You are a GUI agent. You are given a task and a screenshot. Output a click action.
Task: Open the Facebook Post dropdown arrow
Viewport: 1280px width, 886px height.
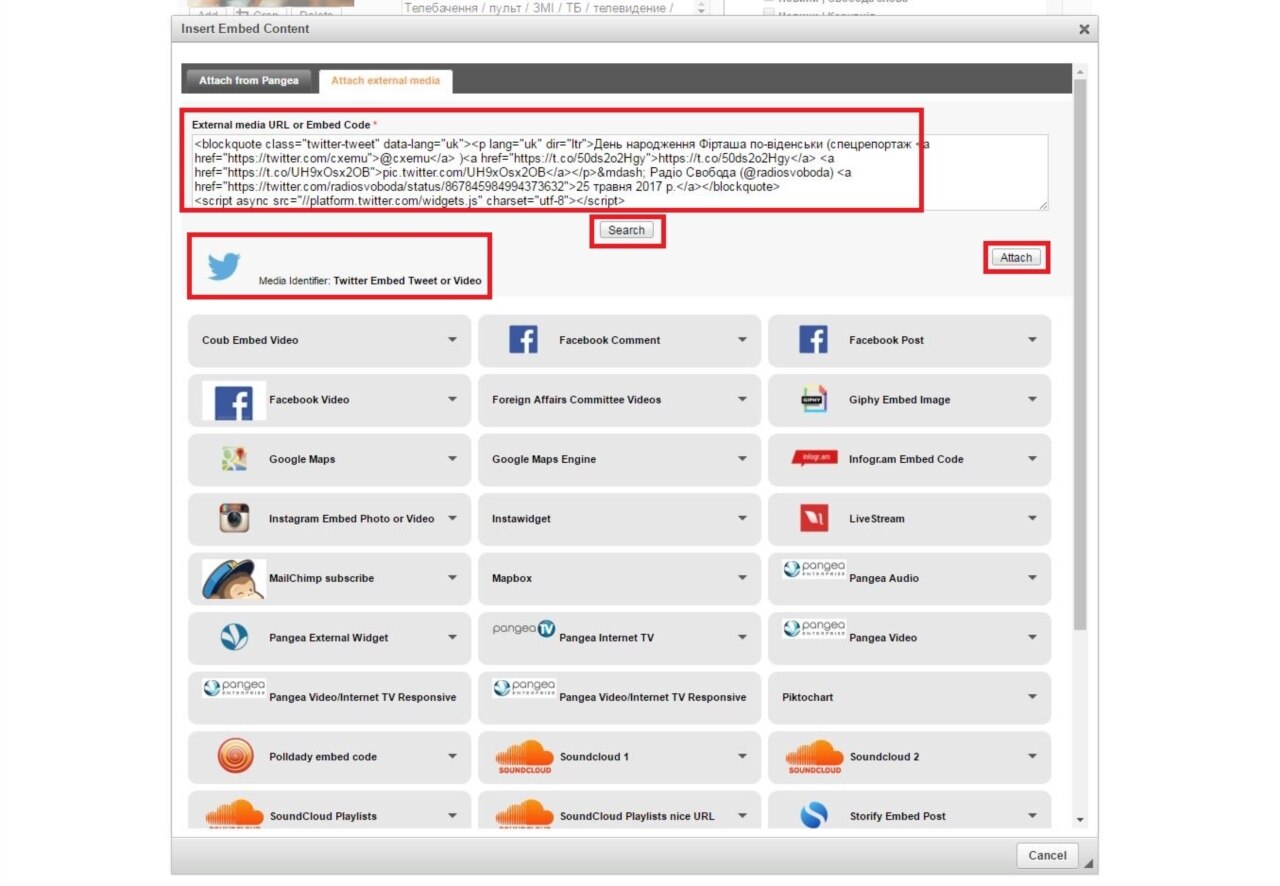pos(1032,340)
